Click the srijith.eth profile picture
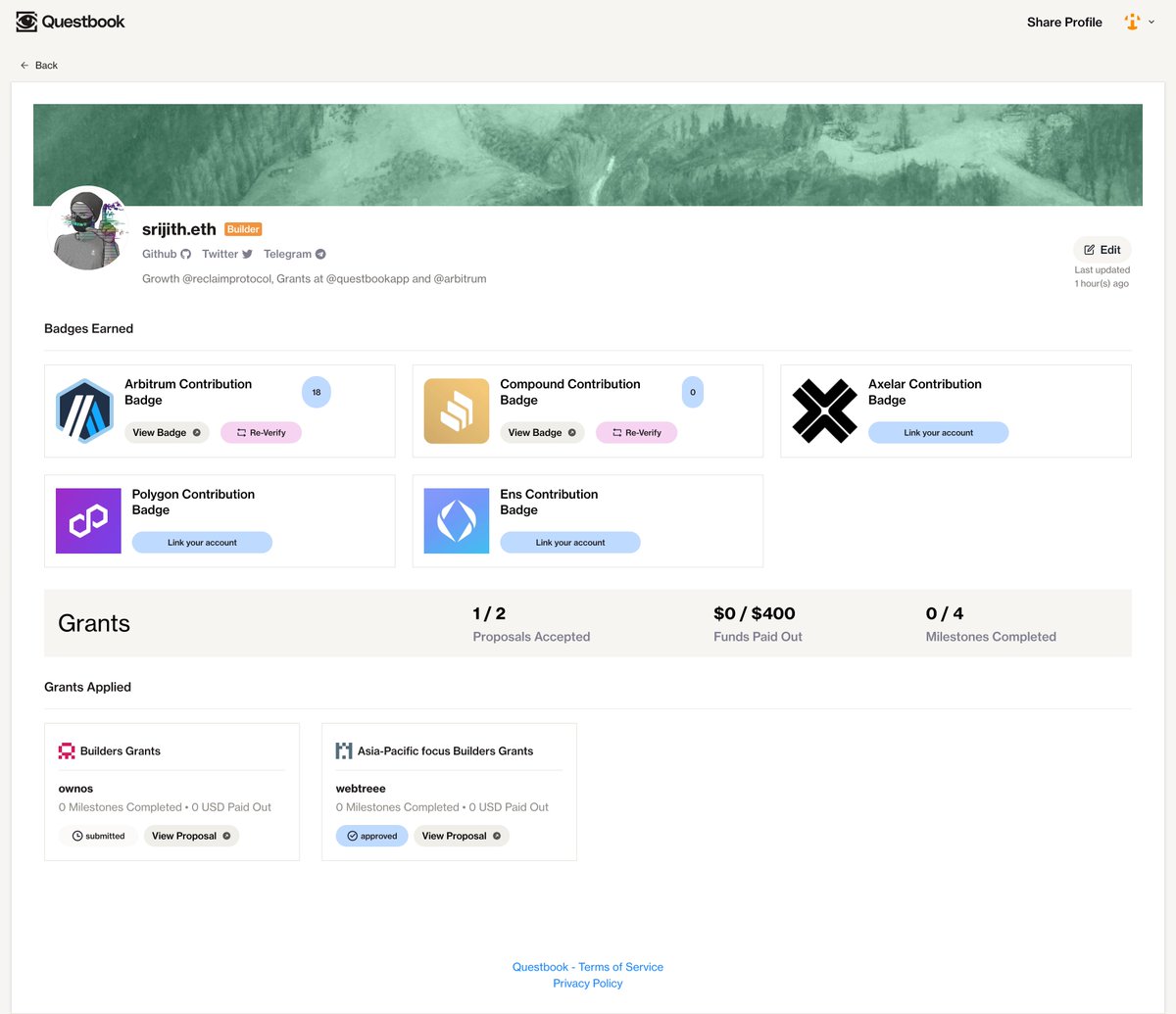 pos(88,229)
